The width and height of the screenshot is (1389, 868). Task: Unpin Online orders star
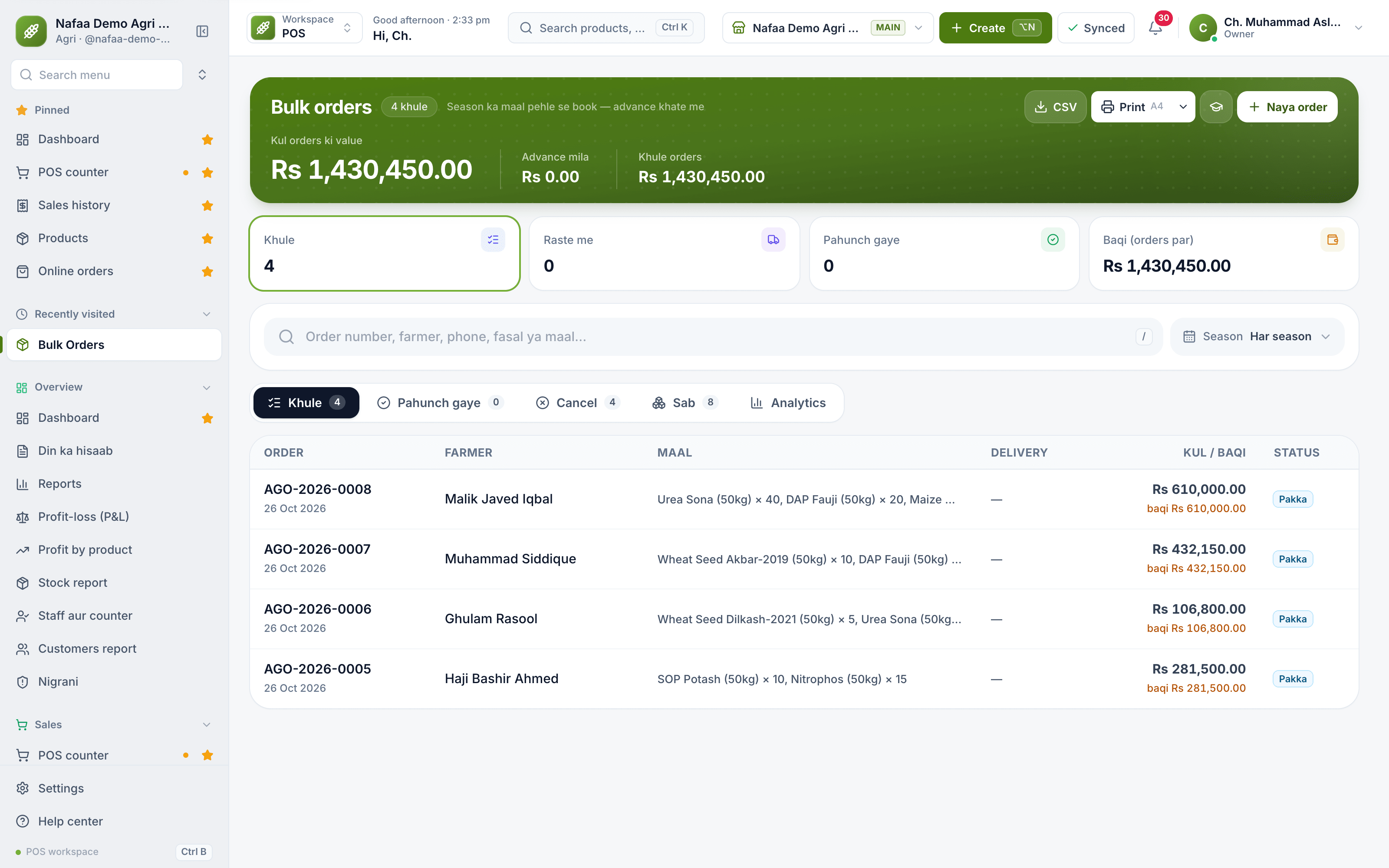coord(208,271)
